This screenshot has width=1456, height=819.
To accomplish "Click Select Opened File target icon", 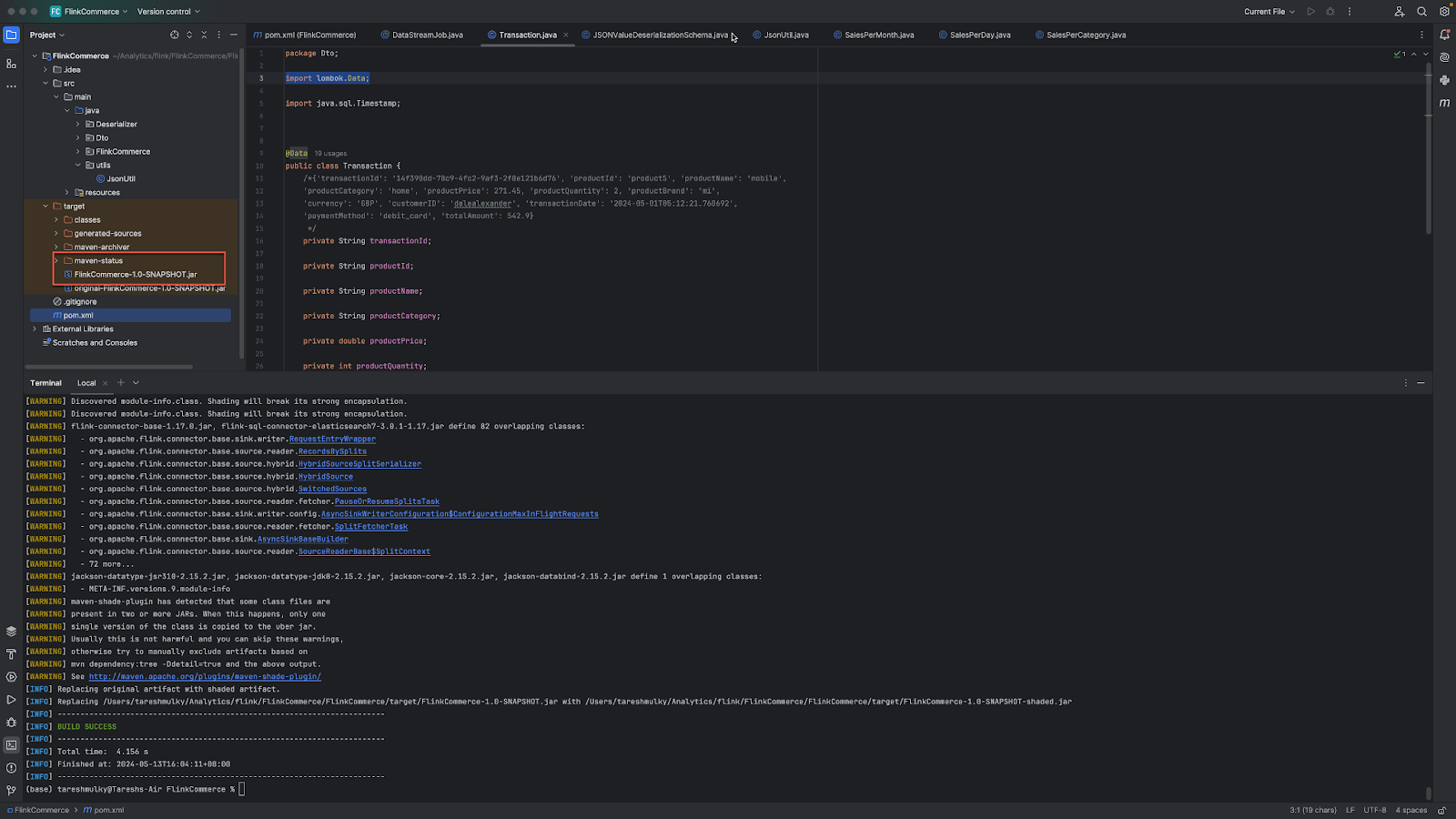I will [x=174, y=35].
